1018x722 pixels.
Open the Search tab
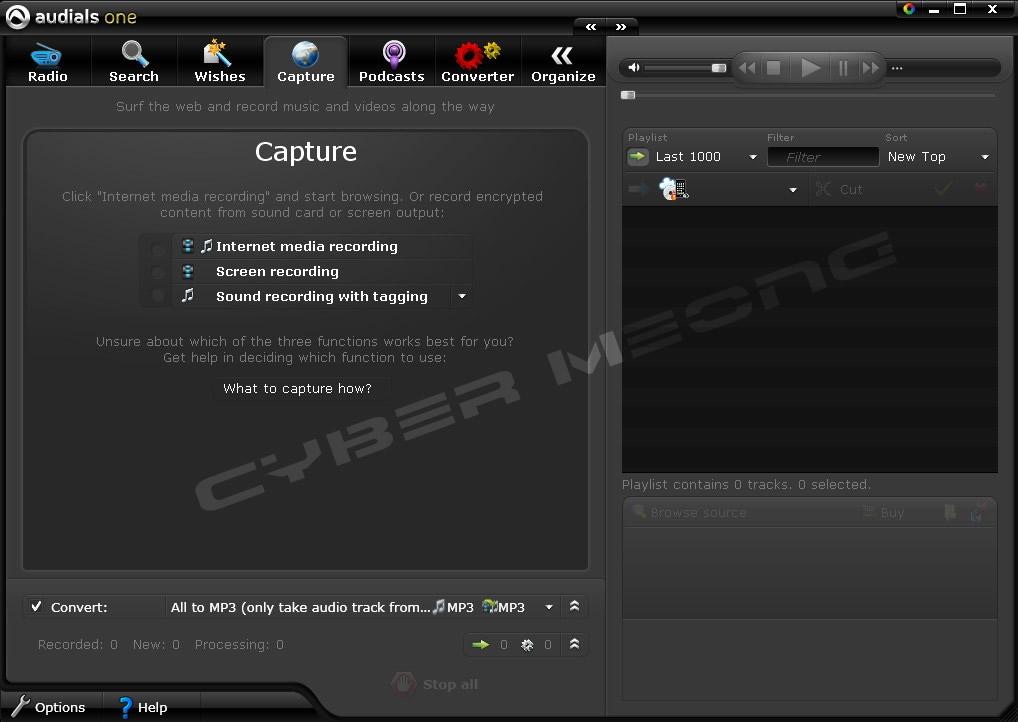pos(134,62)
